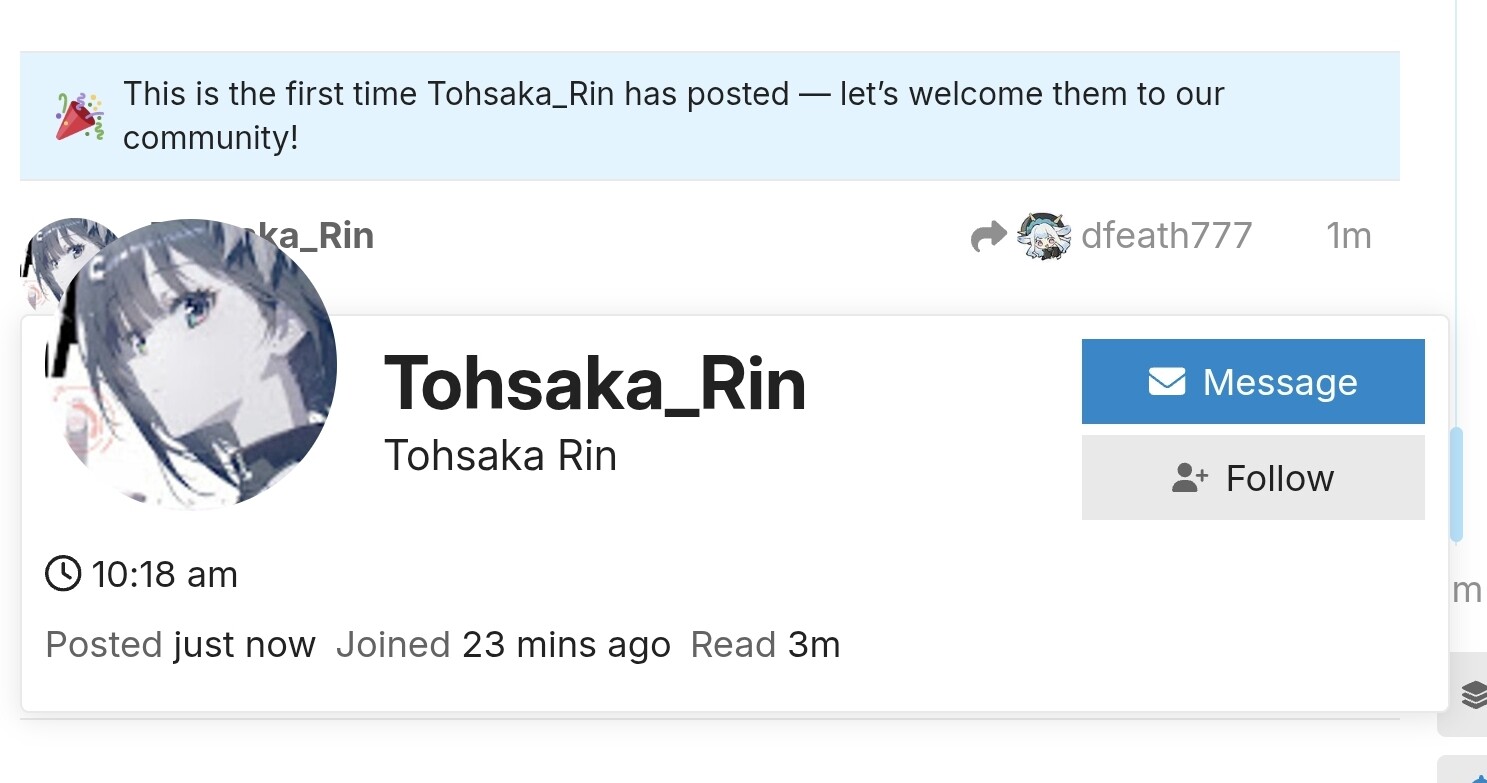This screenshot has width=1487, height=783.
Task: Click the 'Joined 23 mins ago' text
Action: [x=503, y=645]
